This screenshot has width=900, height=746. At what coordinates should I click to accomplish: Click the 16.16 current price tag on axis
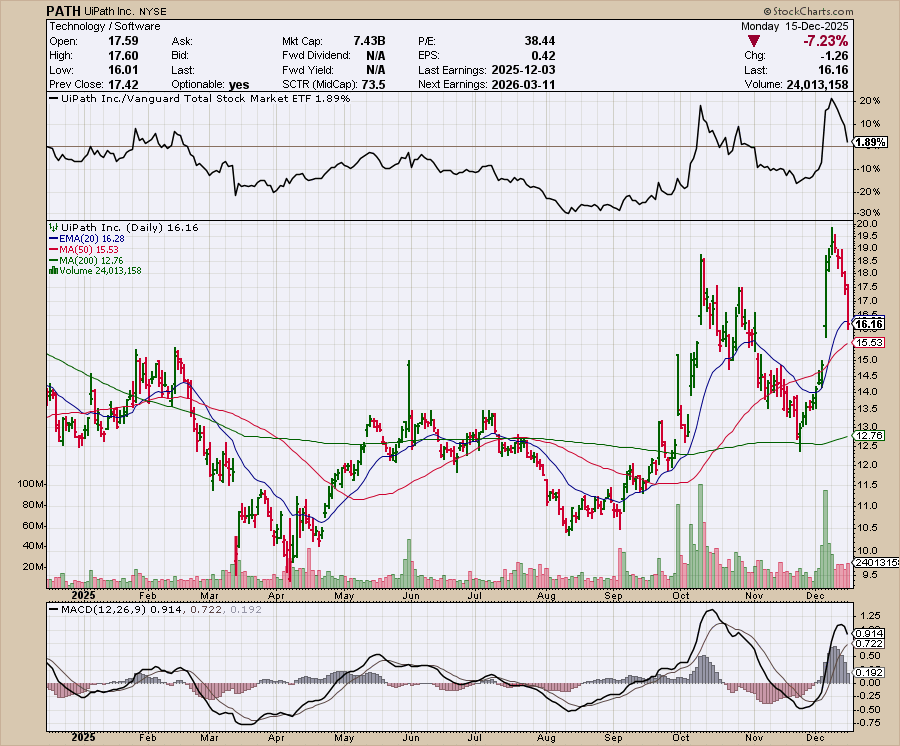tap(869, 325)
